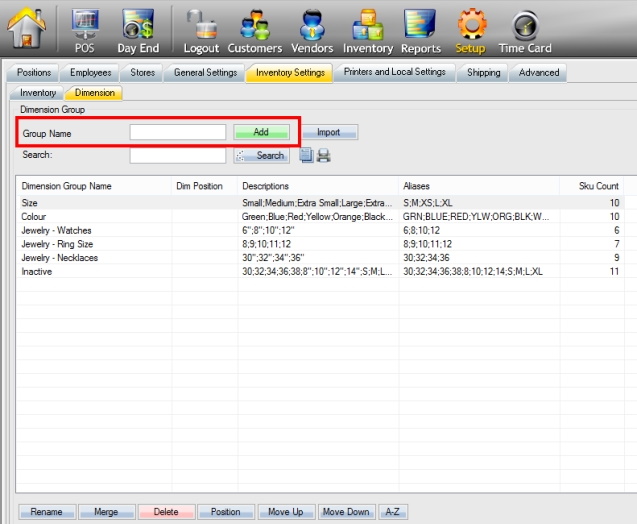Click the Small;Medium;Extra Small descriptions cell
This screenshot has width=637, height=524.
tap(318, 203)
